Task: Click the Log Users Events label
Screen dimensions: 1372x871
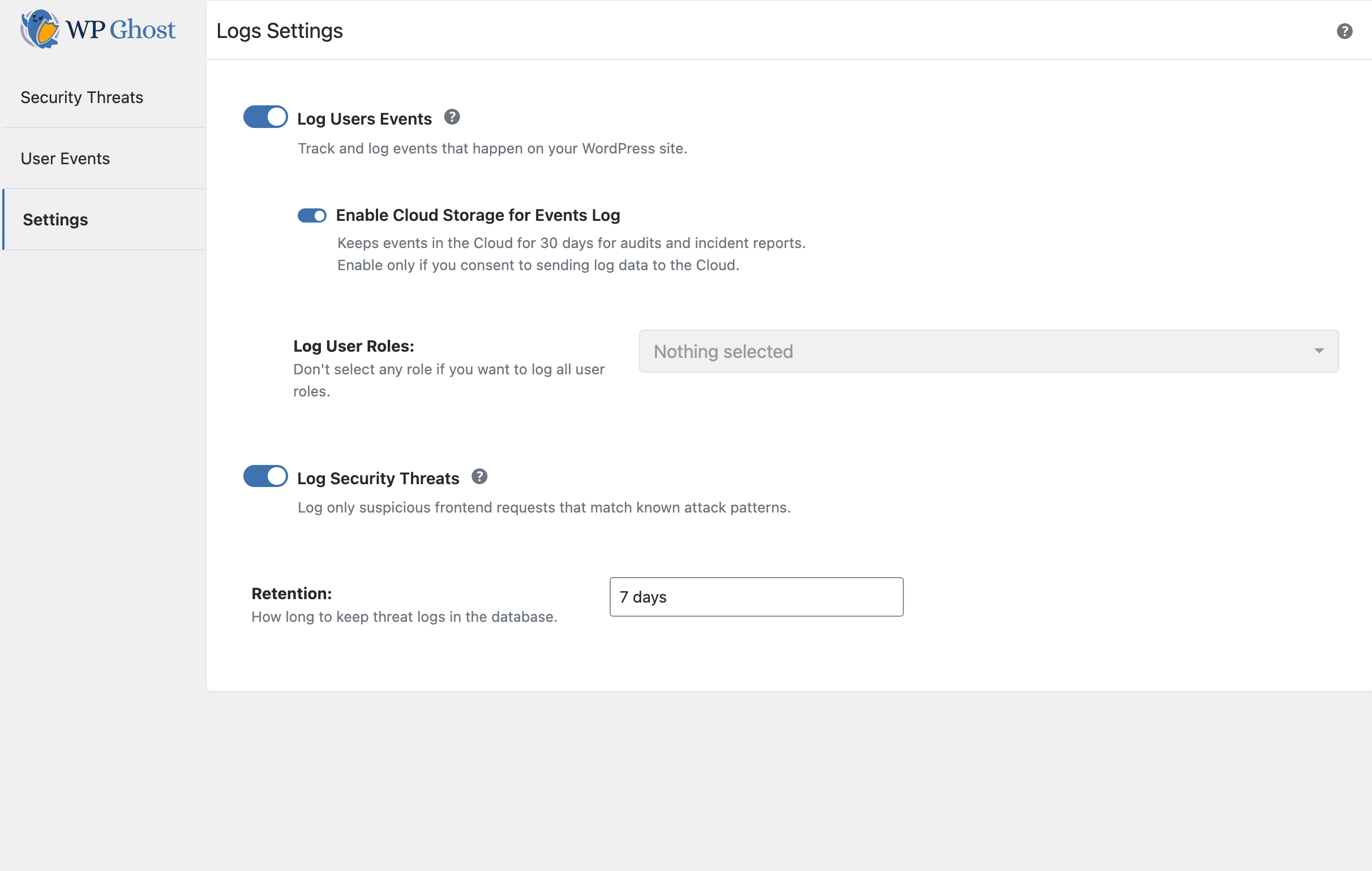Action: coord(364,118)
